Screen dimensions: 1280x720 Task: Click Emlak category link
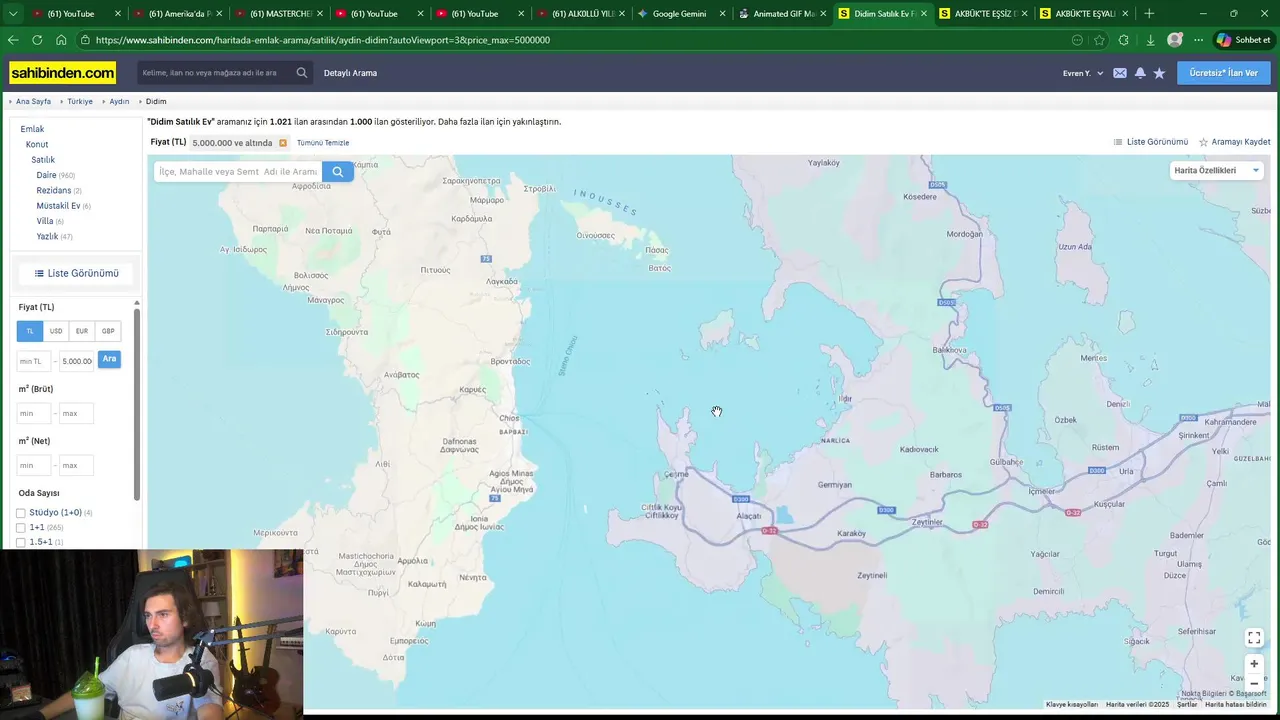pyautogui.click(x=32, y=129)
